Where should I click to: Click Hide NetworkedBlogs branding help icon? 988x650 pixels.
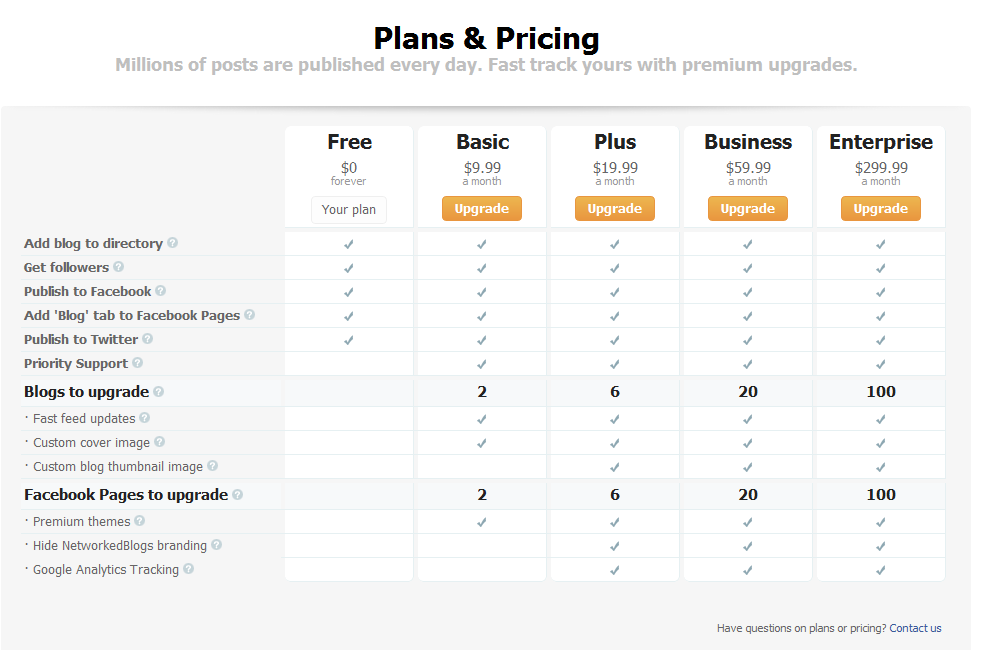tap(217, 544)
